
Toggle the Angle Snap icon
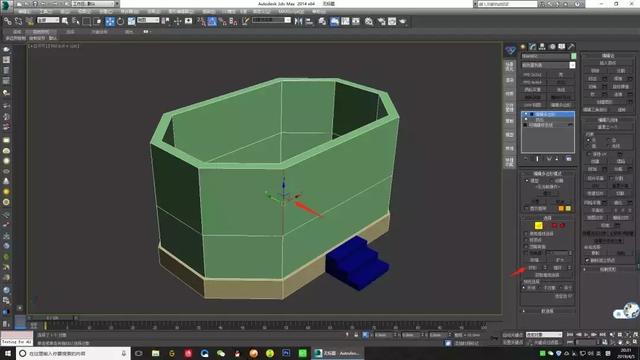pos(212,21)
